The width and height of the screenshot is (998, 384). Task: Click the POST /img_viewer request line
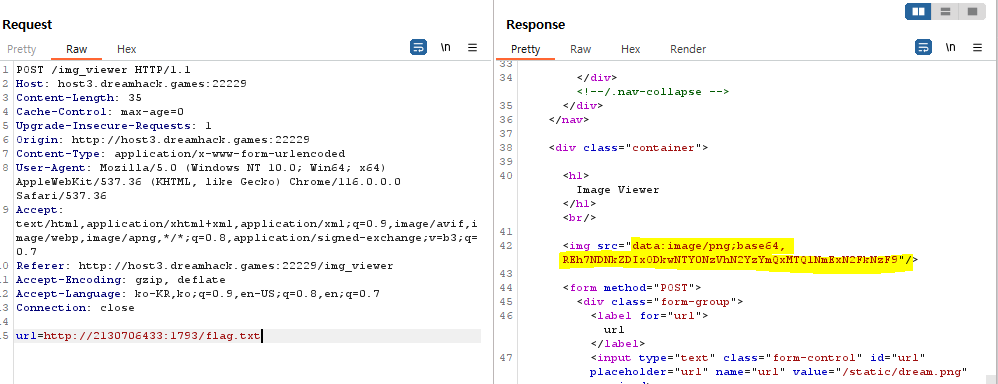click(103, 69)
